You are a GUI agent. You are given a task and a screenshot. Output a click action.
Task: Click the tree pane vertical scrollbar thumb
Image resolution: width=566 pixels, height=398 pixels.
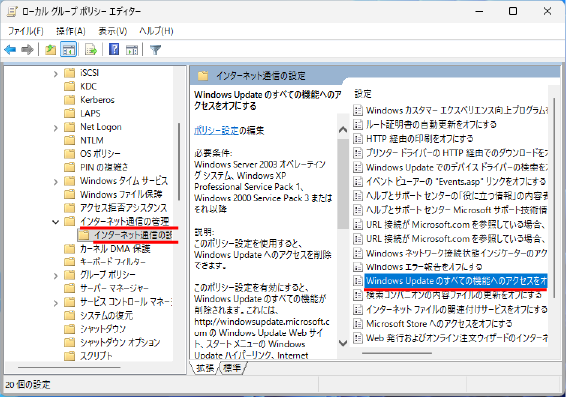tap(179, 162)
